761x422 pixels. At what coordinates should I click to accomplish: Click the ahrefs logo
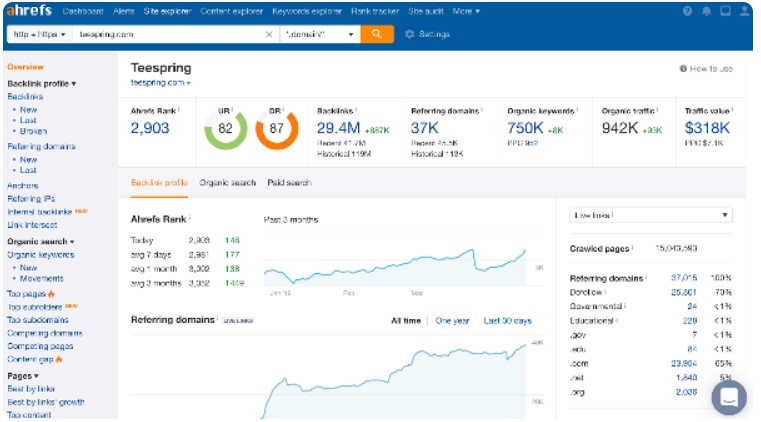[x=29, y=10]
